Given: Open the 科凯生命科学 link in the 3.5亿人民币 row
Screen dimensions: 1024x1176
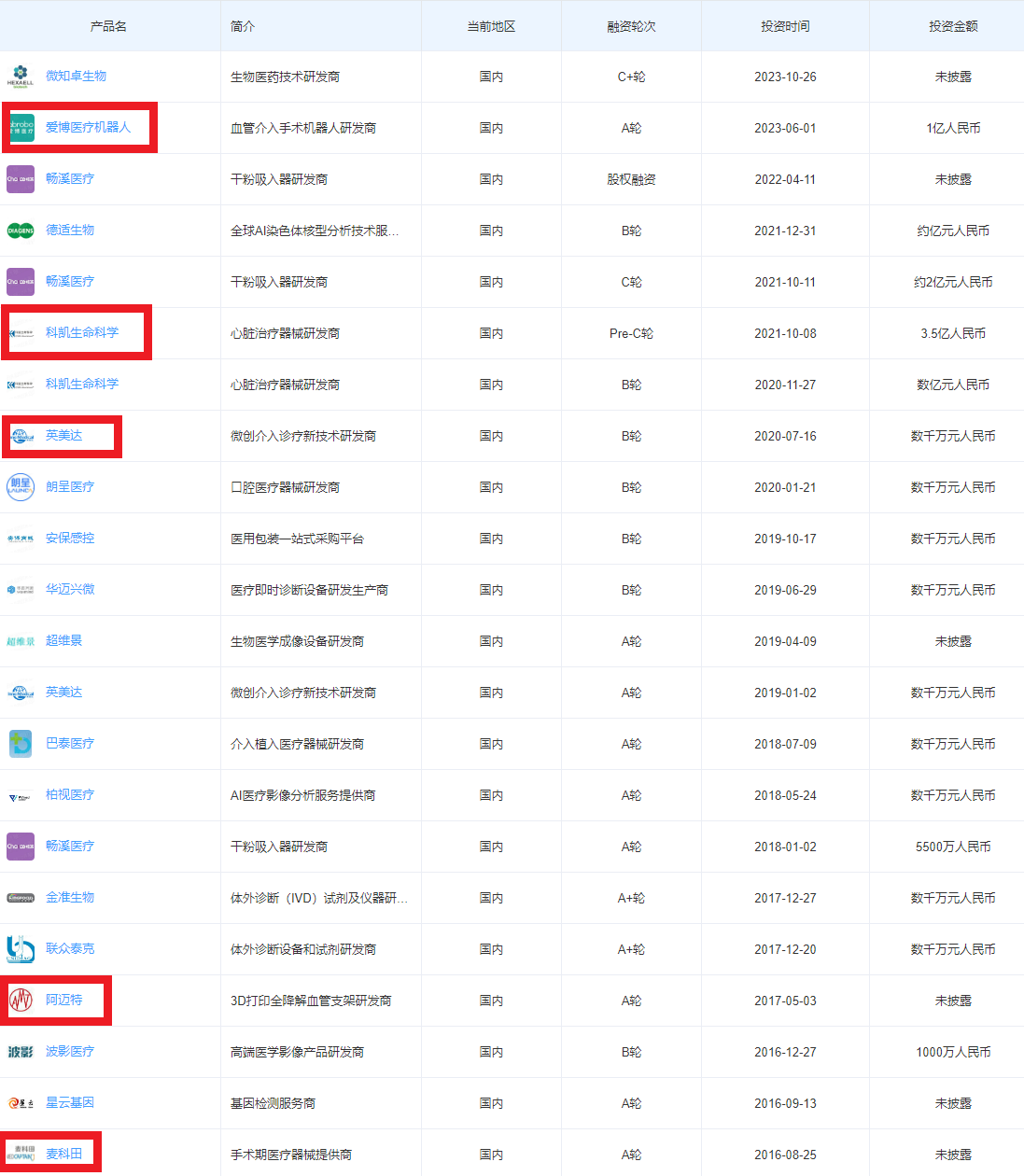Looking at the screenshot, I should tap(82, 333).
